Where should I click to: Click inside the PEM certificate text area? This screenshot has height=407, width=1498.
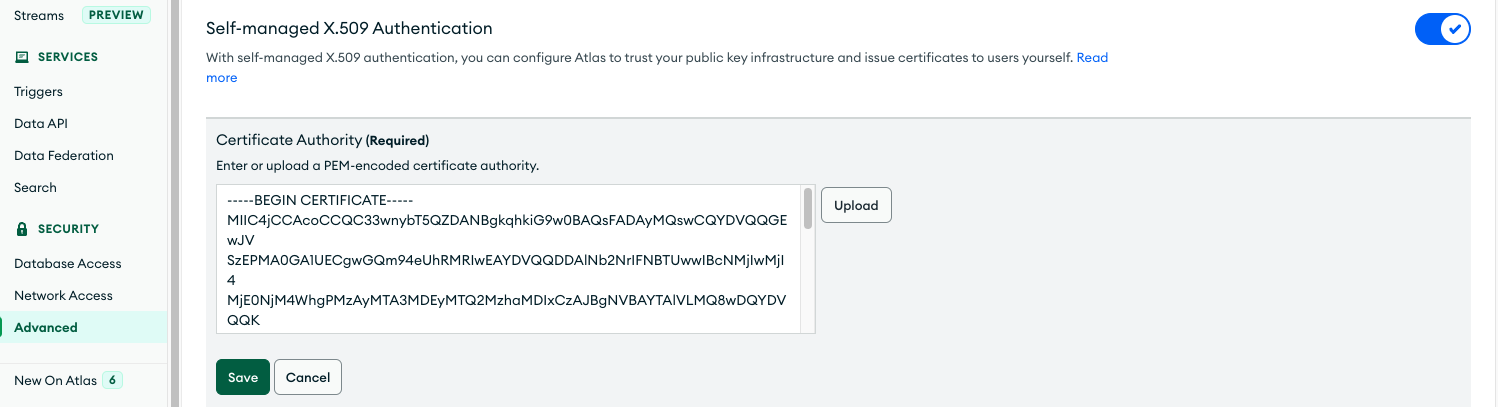click(508, 259)
